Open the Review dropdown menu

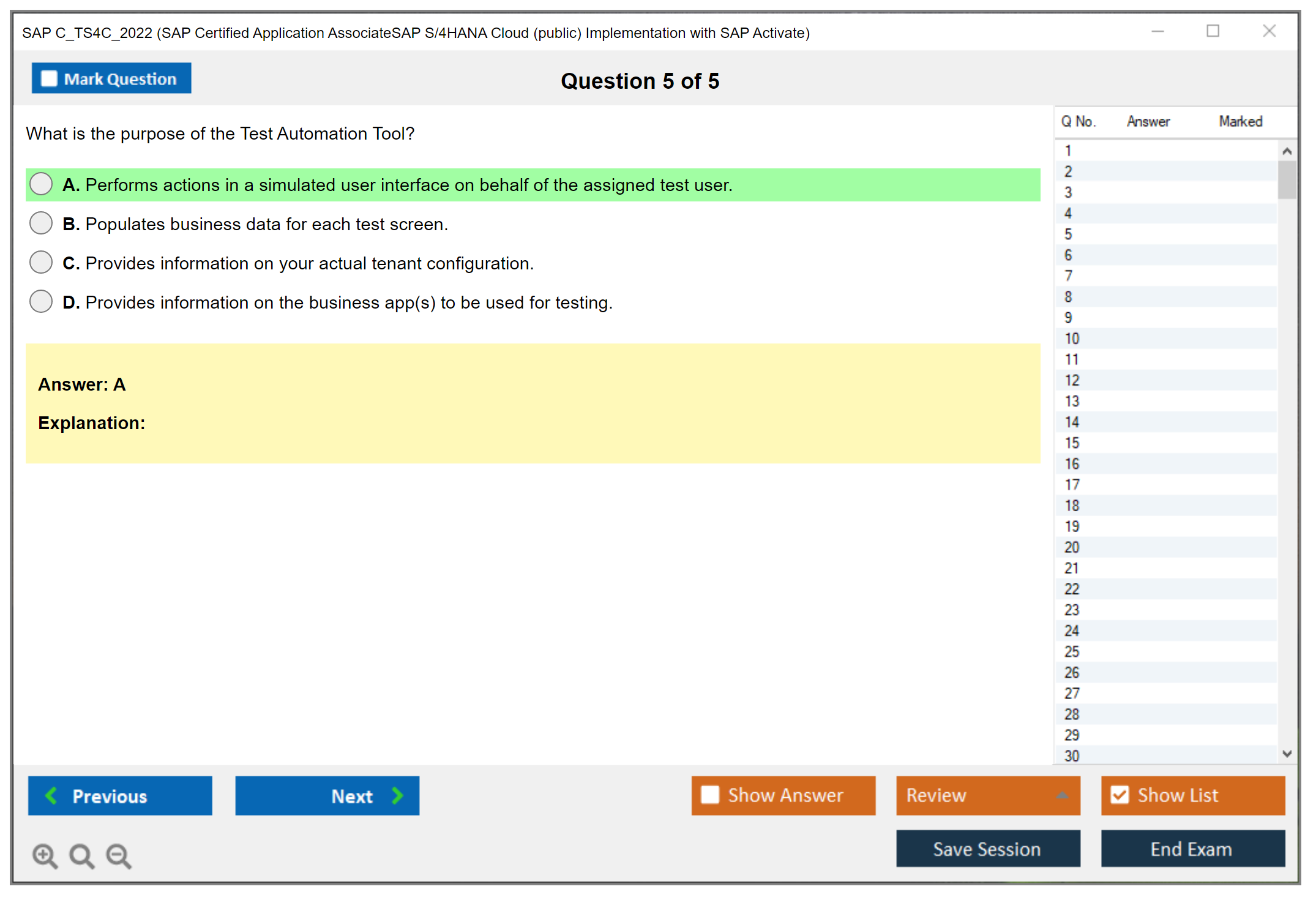pos(987,795)
